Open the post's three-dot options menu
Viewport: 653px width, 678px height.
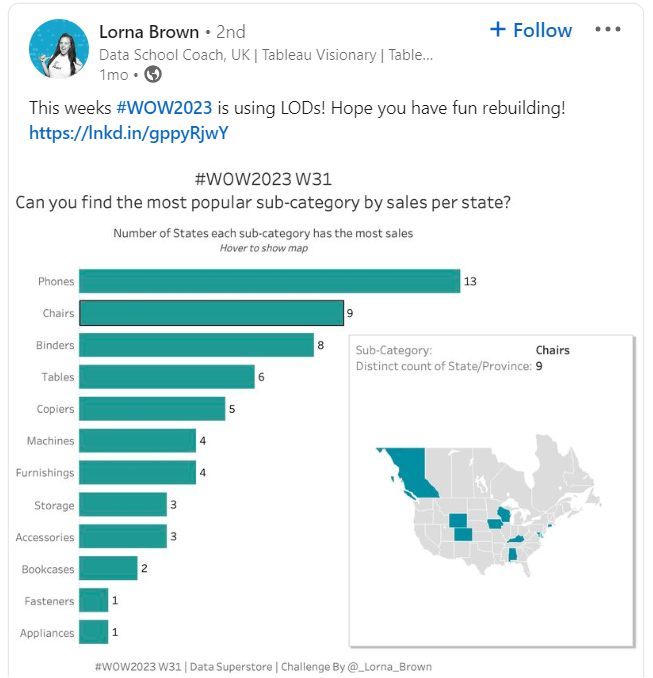coord(608,30)
